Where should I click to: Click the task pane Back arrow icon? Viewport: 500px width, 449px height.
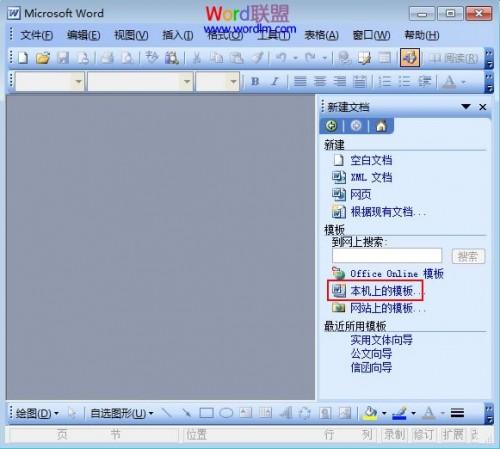(331, 126)
